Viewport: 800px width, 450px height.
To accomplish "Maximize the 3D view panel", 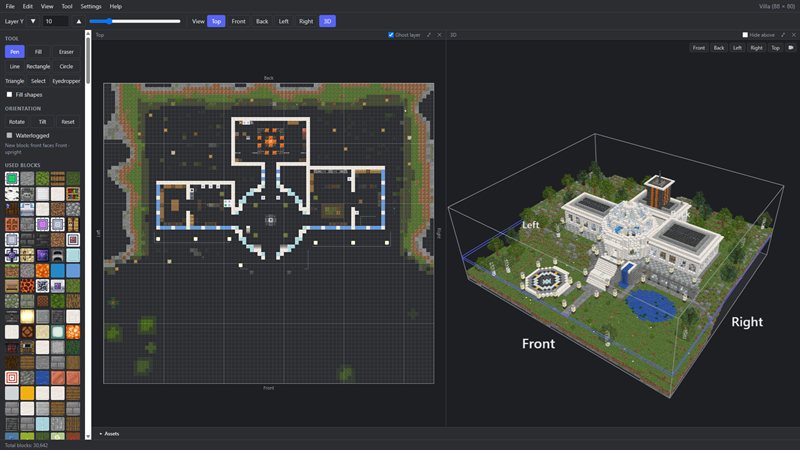I will 783,35.
